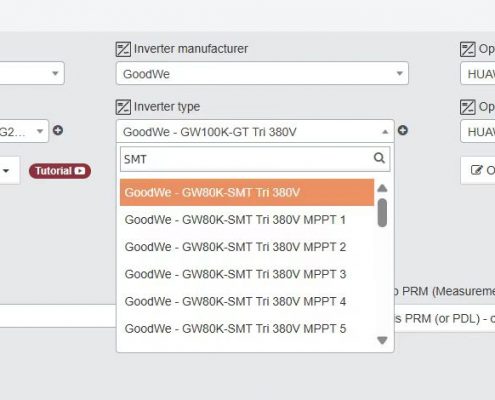The width and height of the screenshot is (495, 400).
Task: Open the GoodWe inverter manufacturer dropdown
Action: [262, 73]
